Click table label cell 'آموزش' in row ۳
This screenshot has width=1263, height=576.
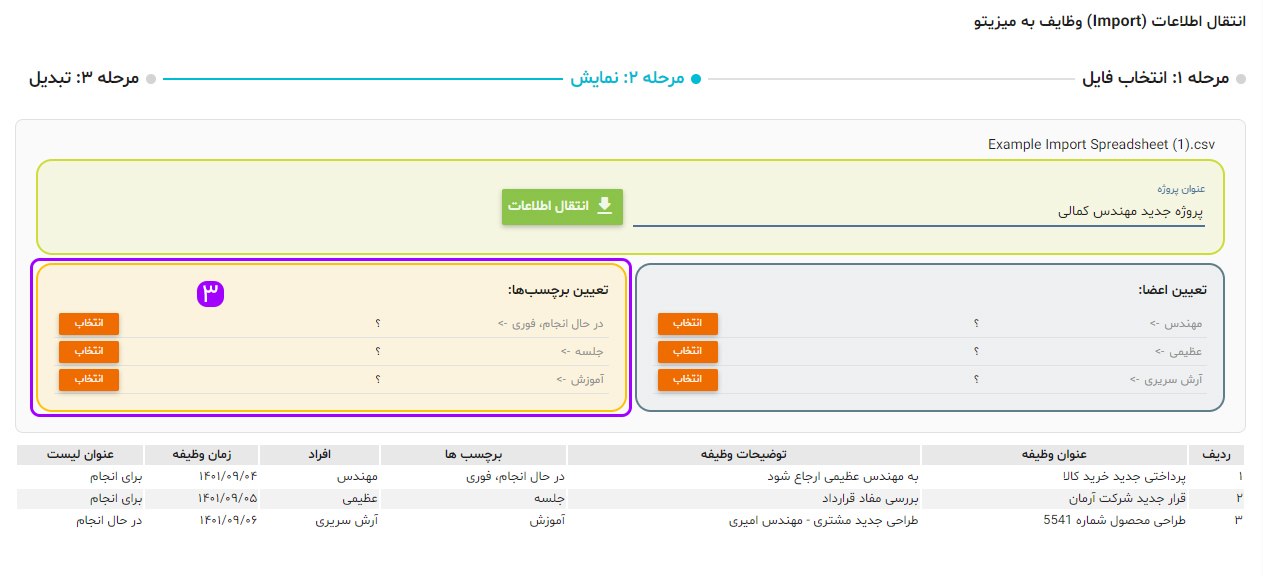point(547,520)
